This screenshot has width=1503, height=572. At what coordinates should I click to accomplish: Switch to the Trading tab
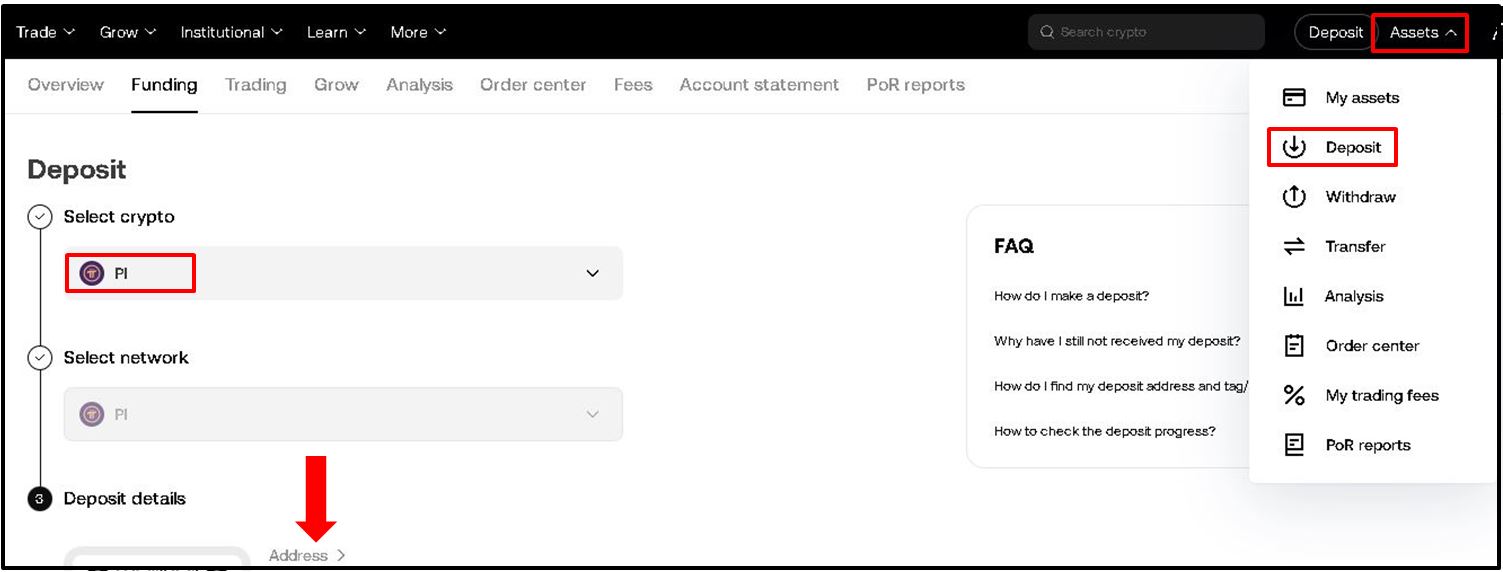pyautogui.click(x=255, y=85)
